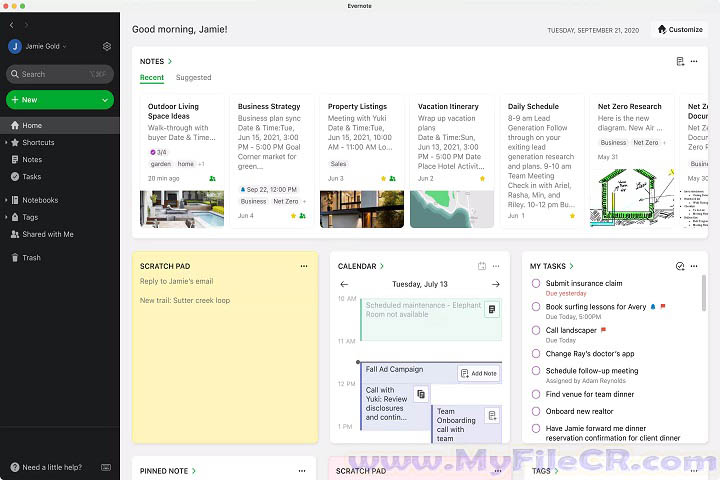Open Shared with Me in sidebar
720x480 pixels.
coord(48,234)
